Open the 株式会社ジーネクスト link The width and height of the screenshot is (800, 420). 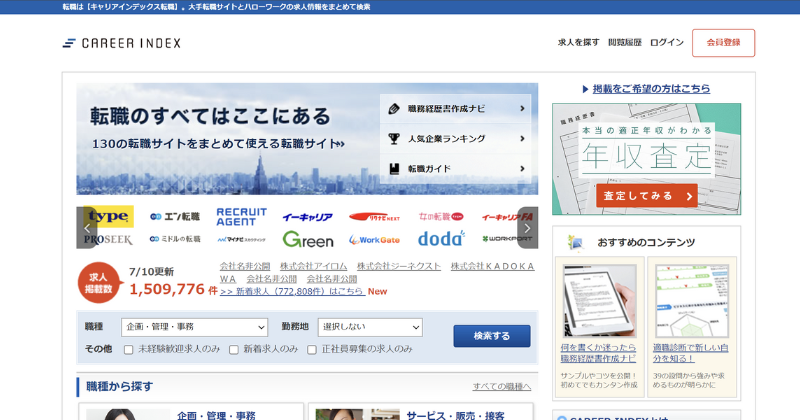click(398, 266)
